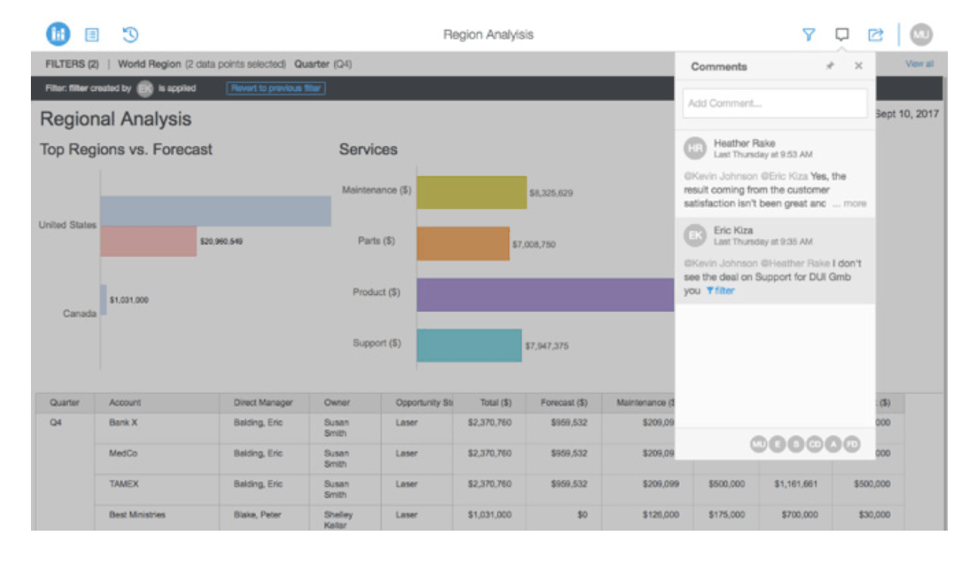
Task: Open the Quarter Q4 filter
Action: 322,64
